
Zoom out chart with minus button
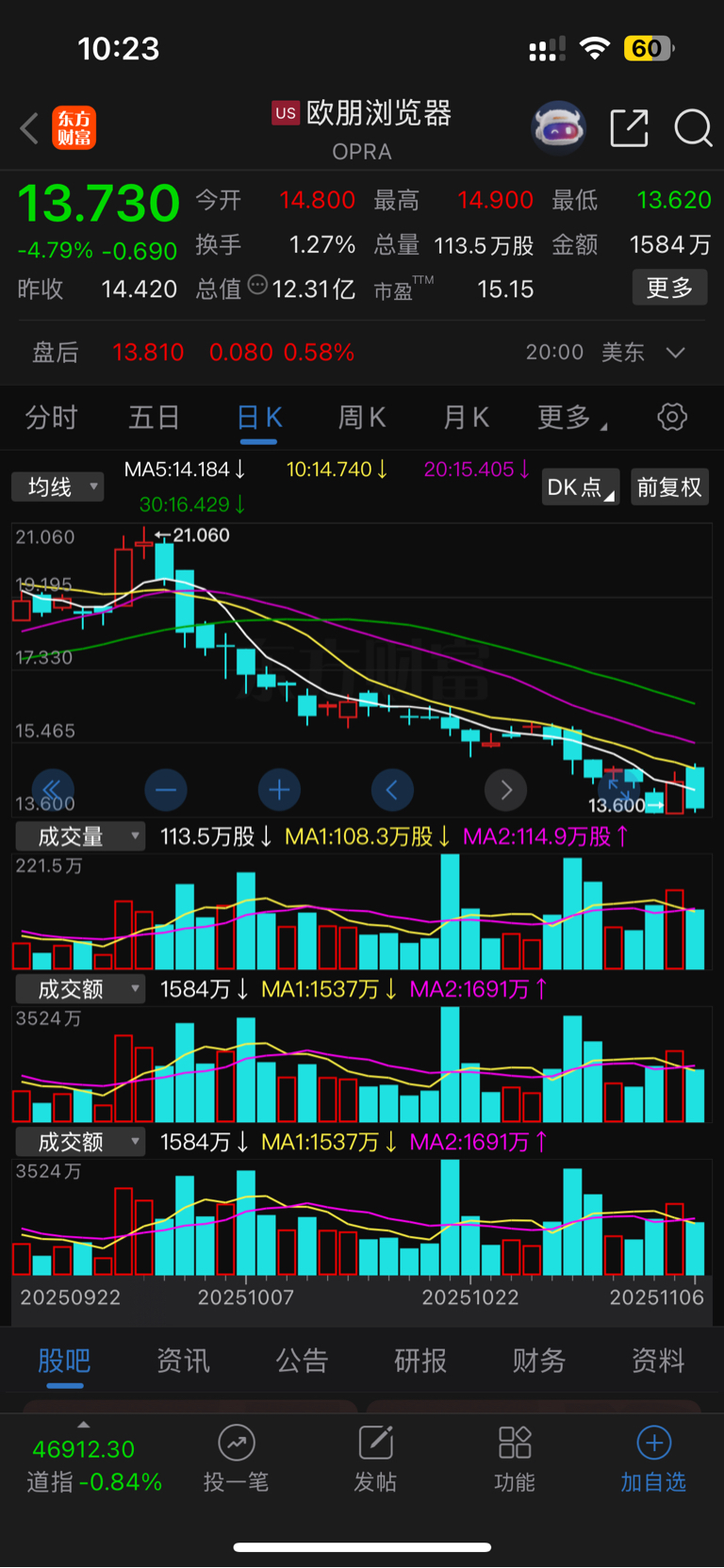pyautogui.click(x=166, y=789)
